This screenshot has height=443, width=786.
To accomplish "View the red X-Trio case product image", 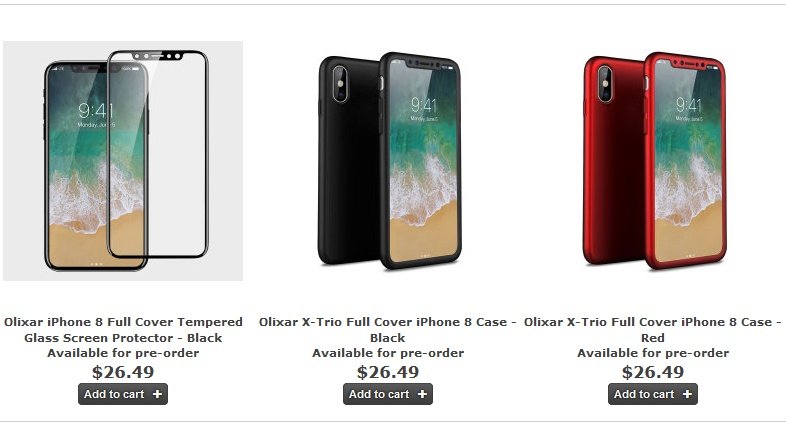I will 655,160.
